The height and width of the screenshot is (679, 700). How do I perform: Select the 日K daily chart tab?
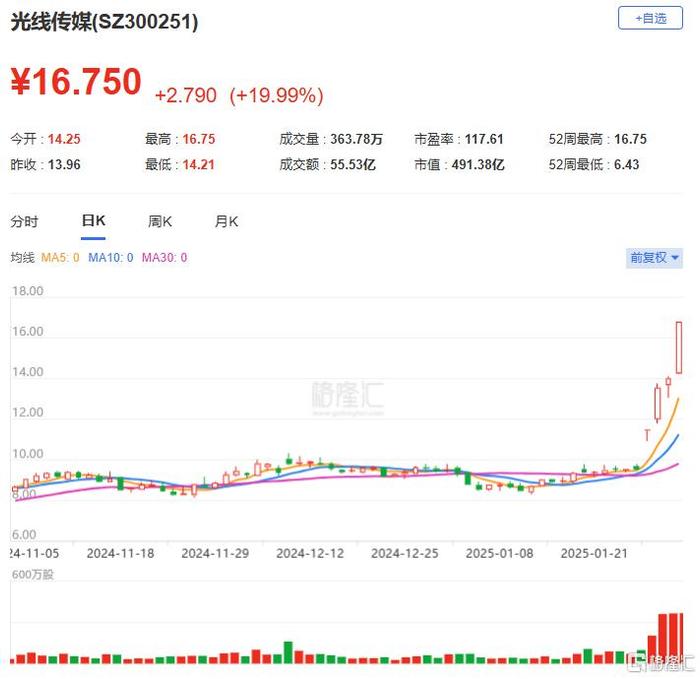93,221
